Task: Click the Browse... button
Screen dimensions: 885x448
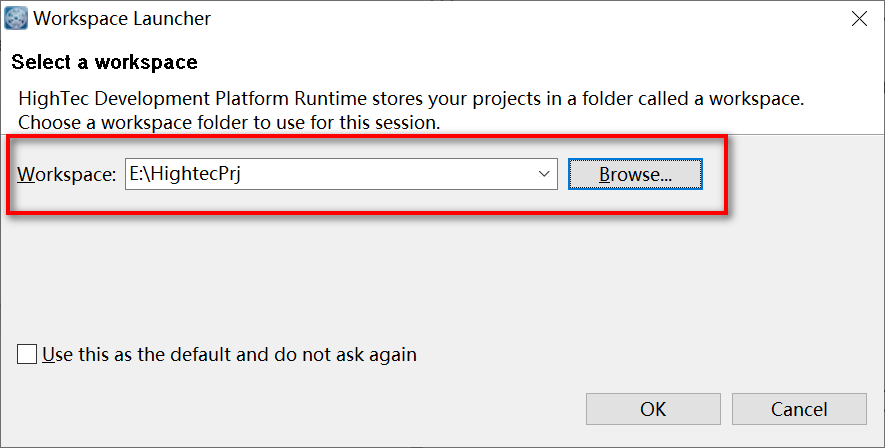Action: [x=635, y=174]
